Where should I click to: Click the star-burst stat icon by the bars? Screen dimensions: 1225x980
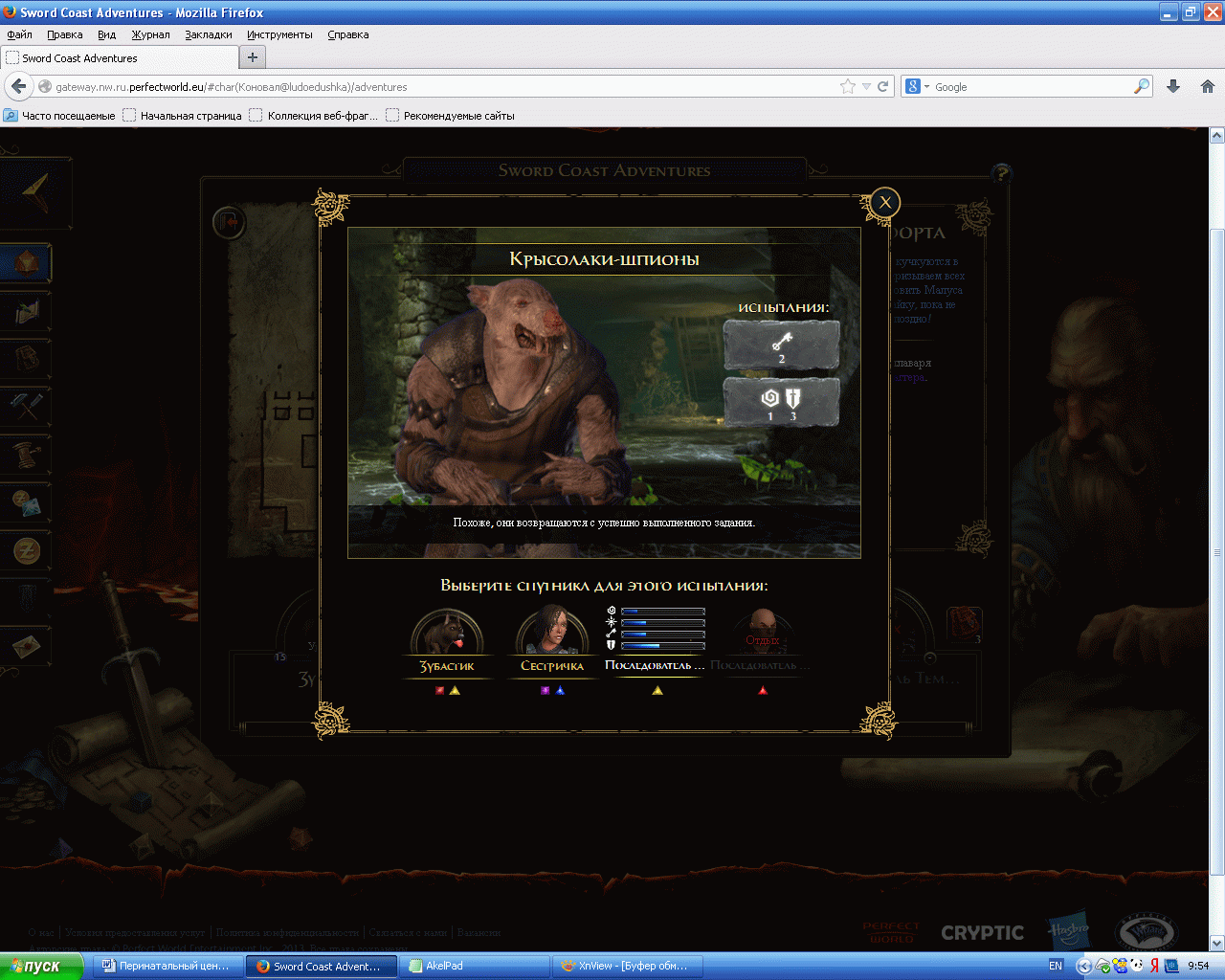612,622
